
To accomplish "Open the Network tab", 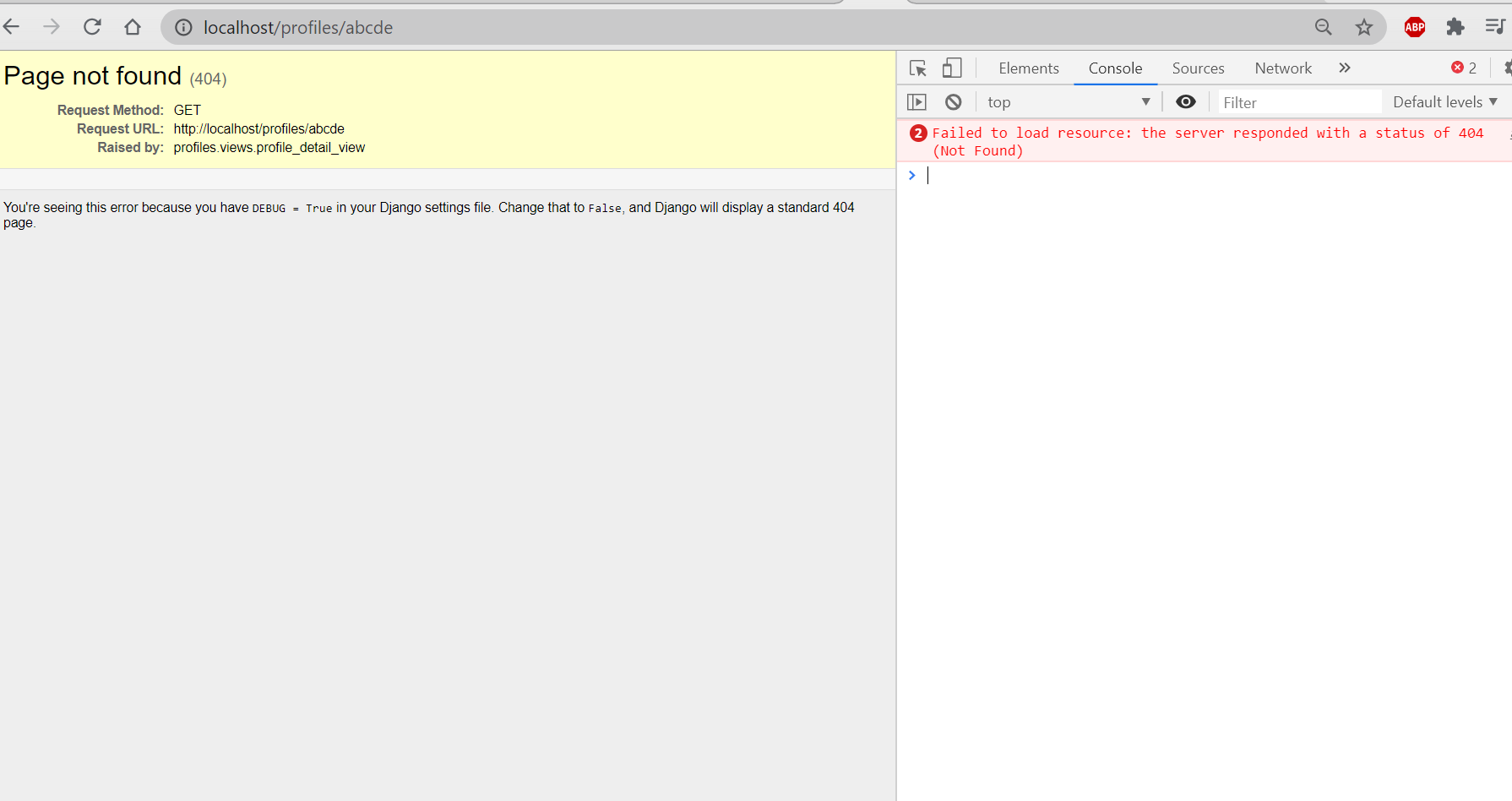I will coord(1283,68).
